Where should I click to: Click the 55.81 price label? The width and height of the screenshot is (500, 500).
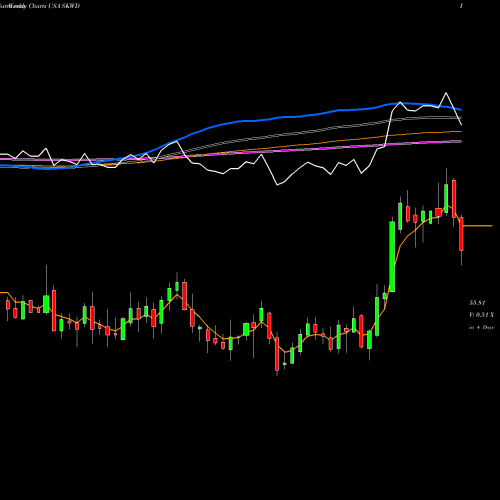(x=477, y=303)
